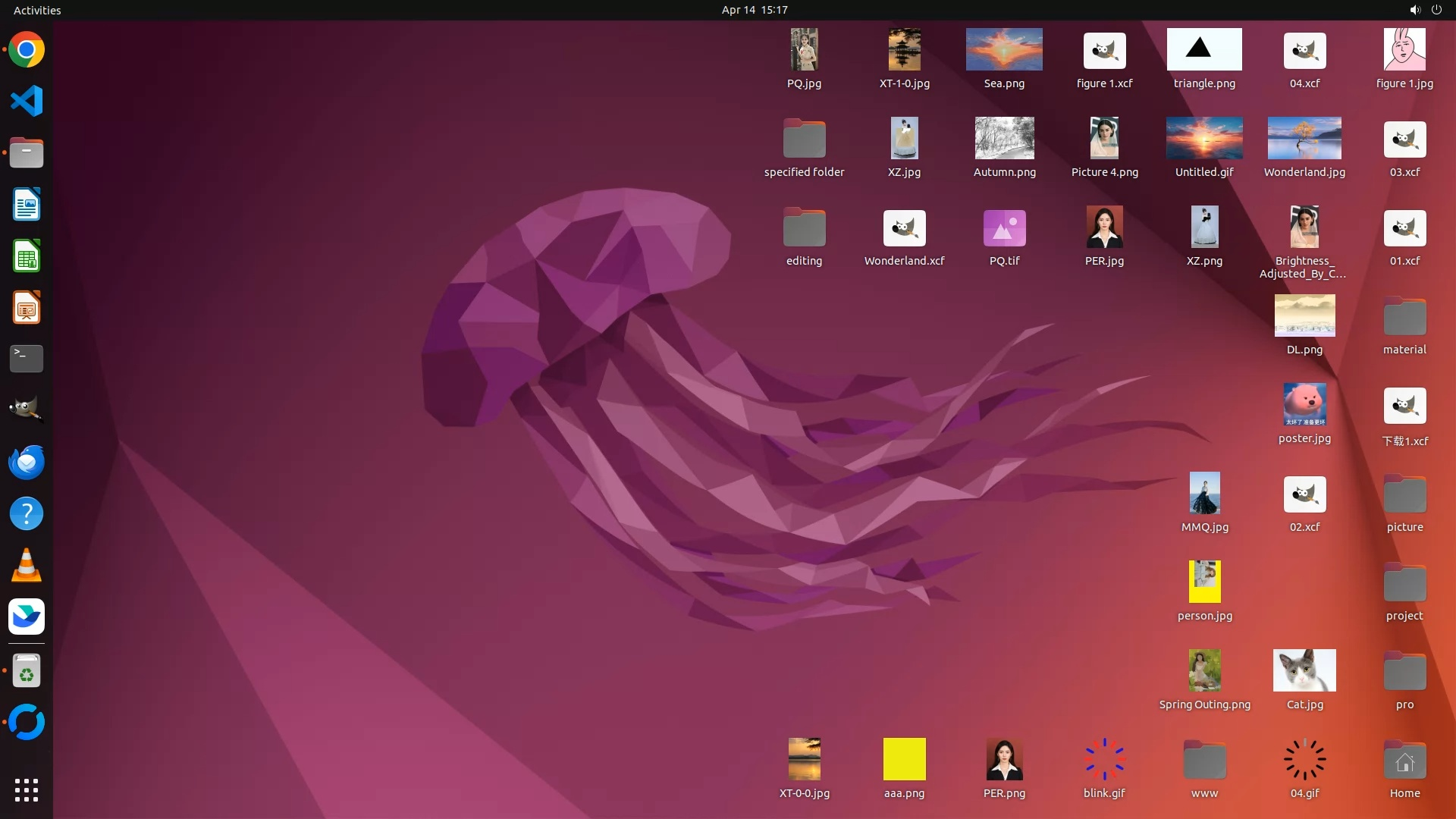This screenshot has width=1456, height=819.
Task: Open GIMP from the dock
Action: pyautogui.click(x=27, y=409)
